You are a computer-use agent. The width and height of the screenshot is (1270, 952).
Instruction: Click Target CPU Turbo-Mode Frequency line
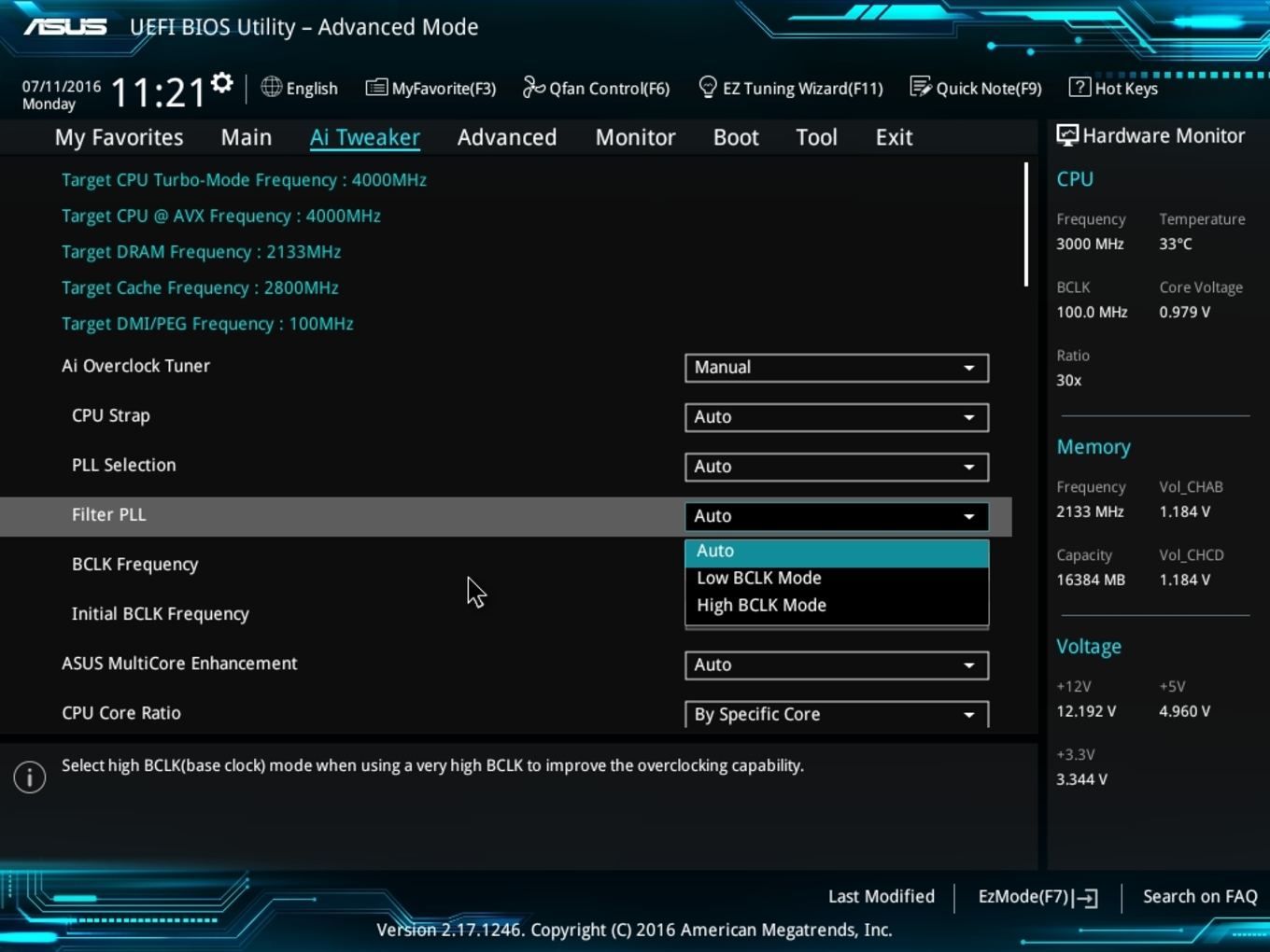[244, 180]
